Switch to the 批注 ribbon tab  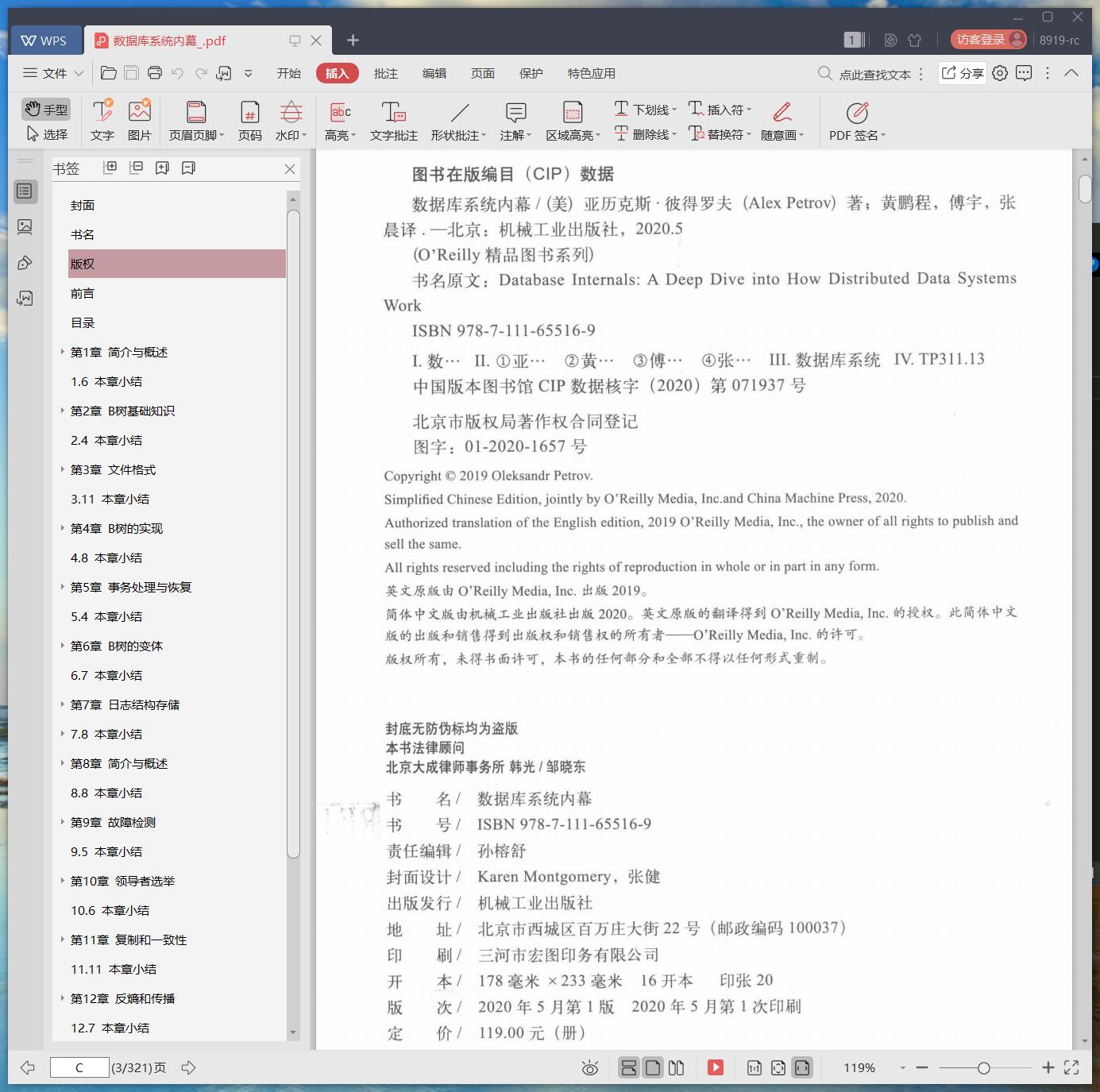[386, 73]
